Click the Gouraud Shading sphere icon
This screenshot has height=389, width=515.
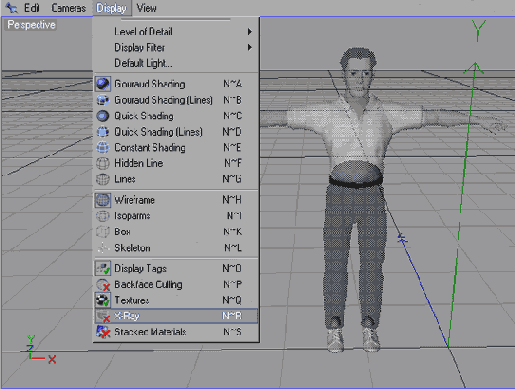103,84
